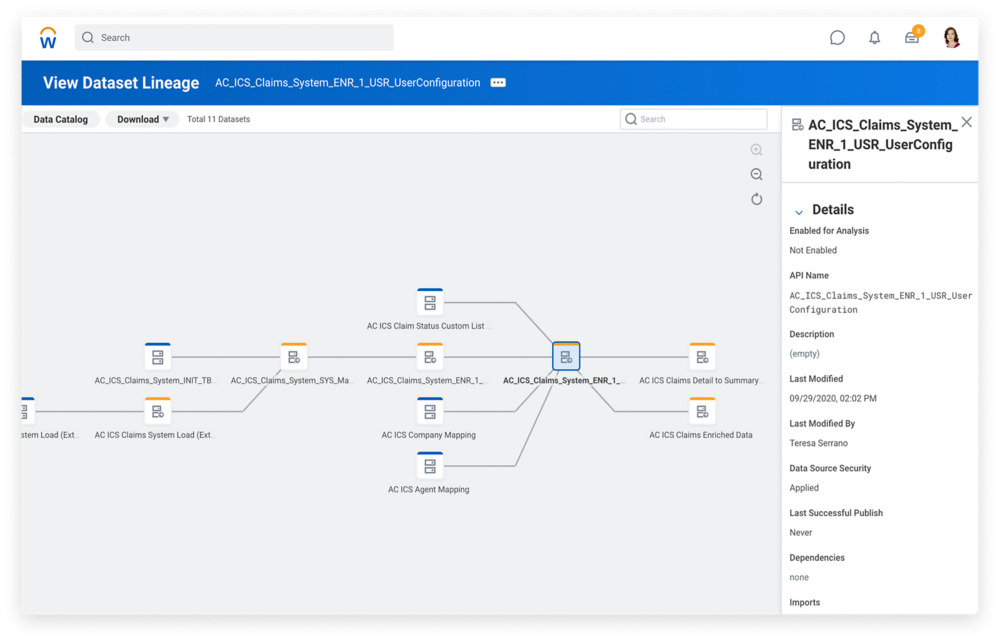Viewport: 1000px width, 642px height.
Task: Click the 'none' dependencies value
Action: (799, 577)
